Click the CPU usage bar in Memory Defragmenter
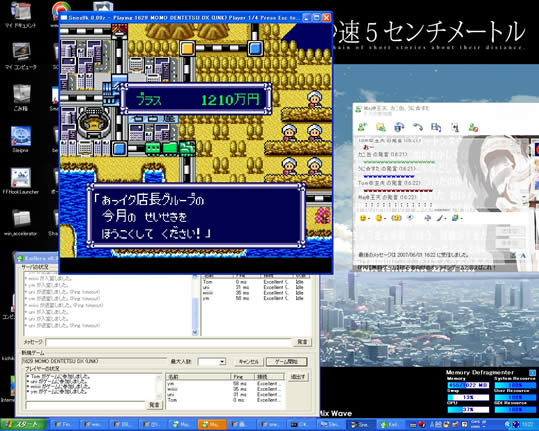 tap(468, 409)
